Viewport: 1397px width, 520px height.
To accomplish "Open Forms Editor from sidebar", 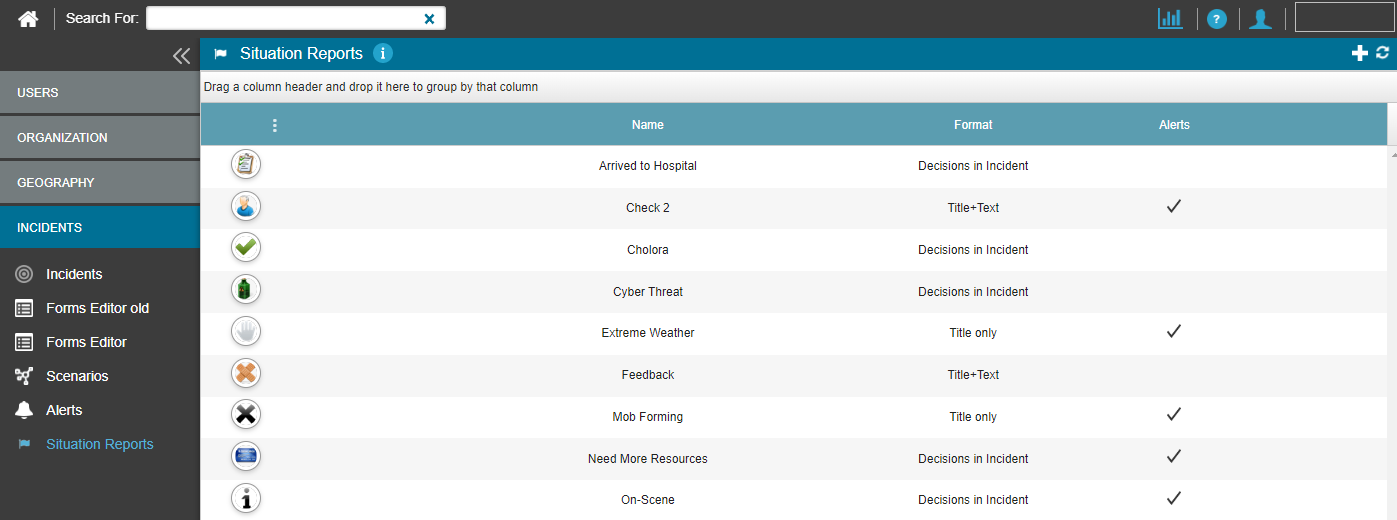I will coord(86,342).
